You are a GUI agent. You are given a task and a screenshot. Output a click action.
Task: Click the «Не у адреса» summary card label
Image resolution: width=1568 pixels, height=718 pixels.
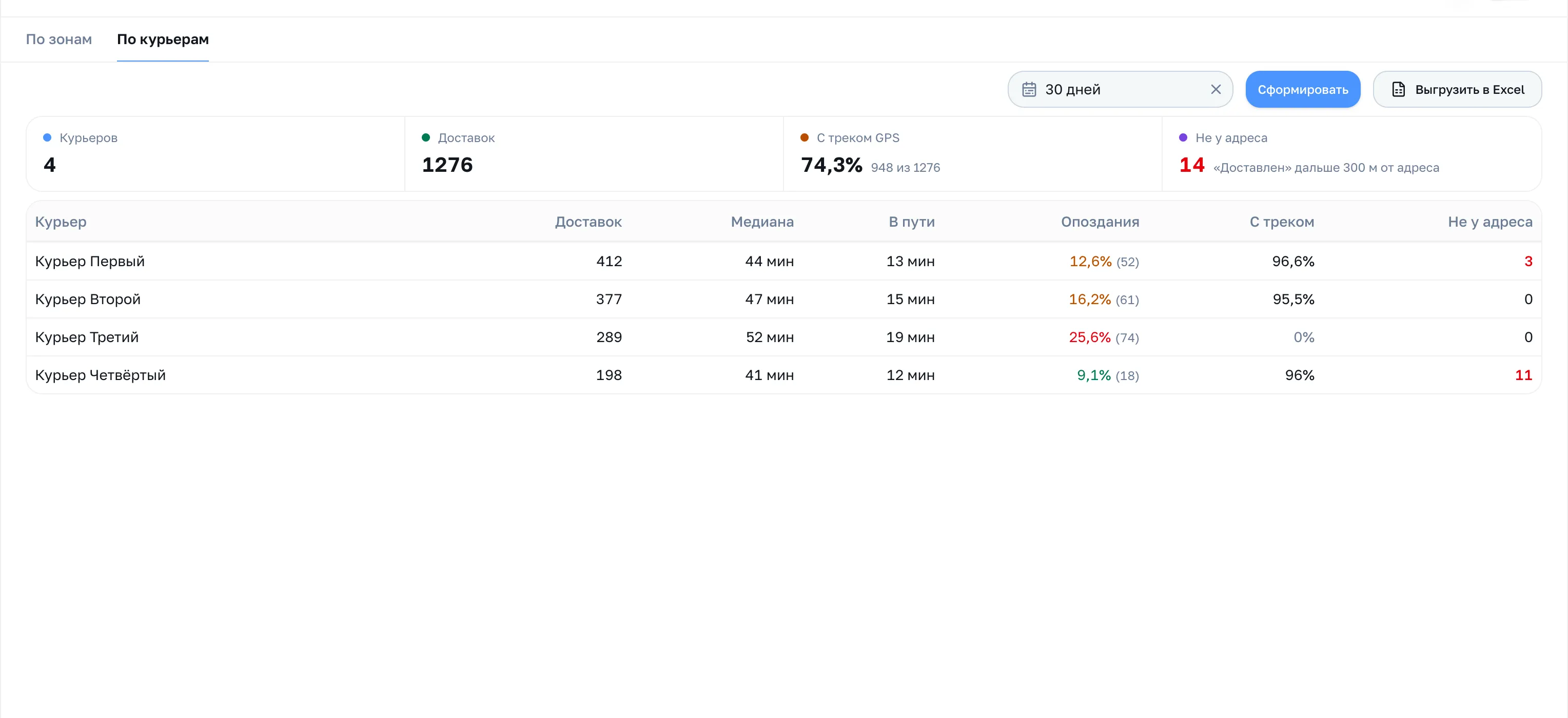1231,138
